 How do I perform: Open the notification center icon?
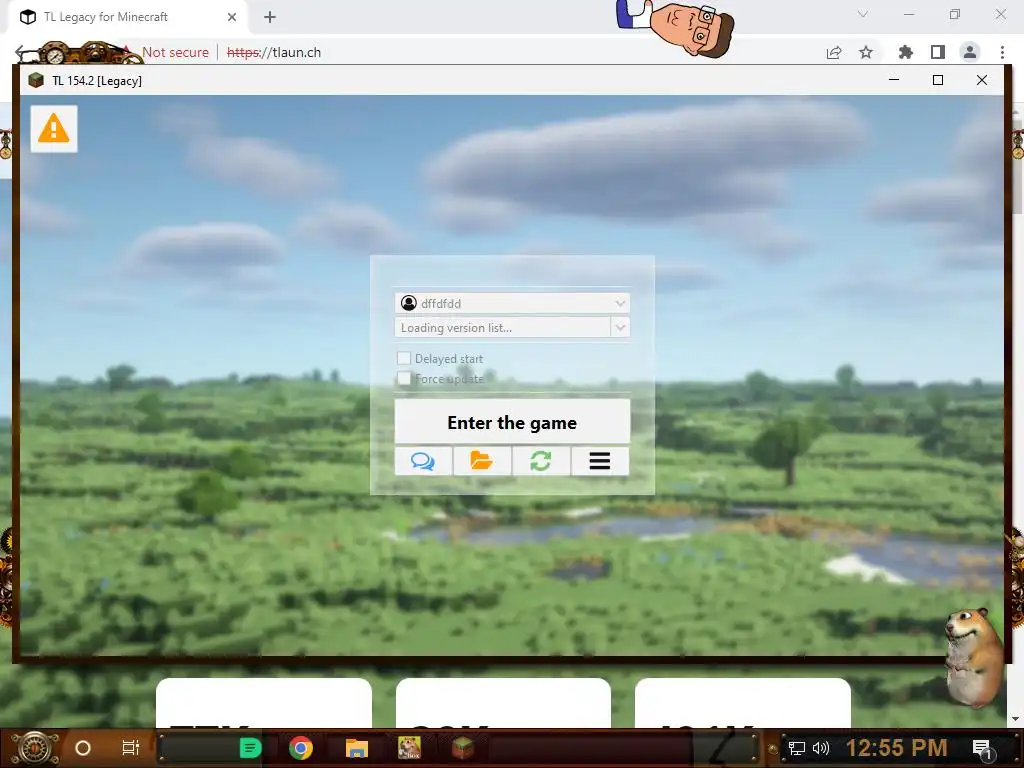[x=982, y=749]
